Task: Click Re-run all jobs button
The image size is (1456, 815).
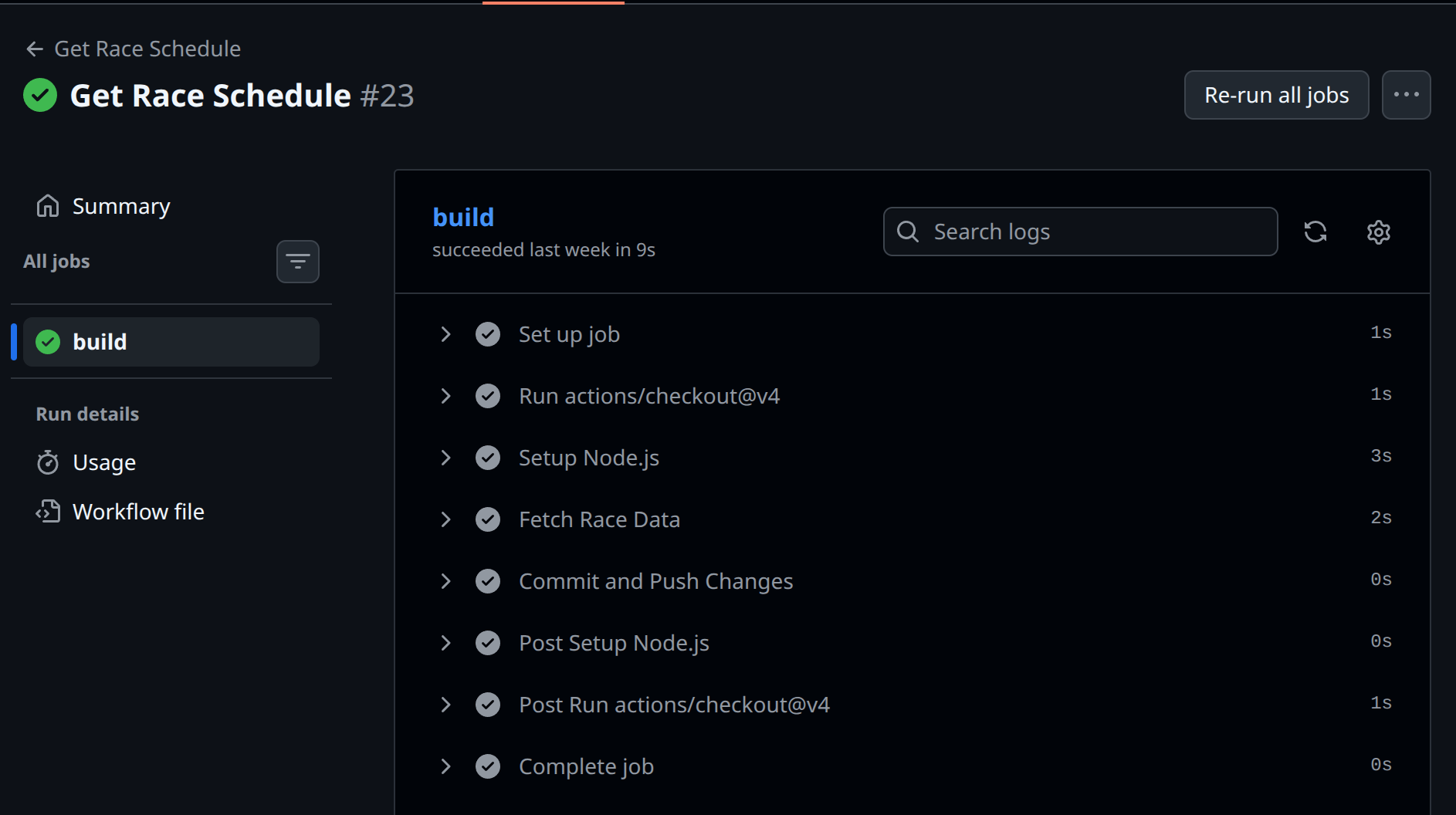Action: point(1276,95)
